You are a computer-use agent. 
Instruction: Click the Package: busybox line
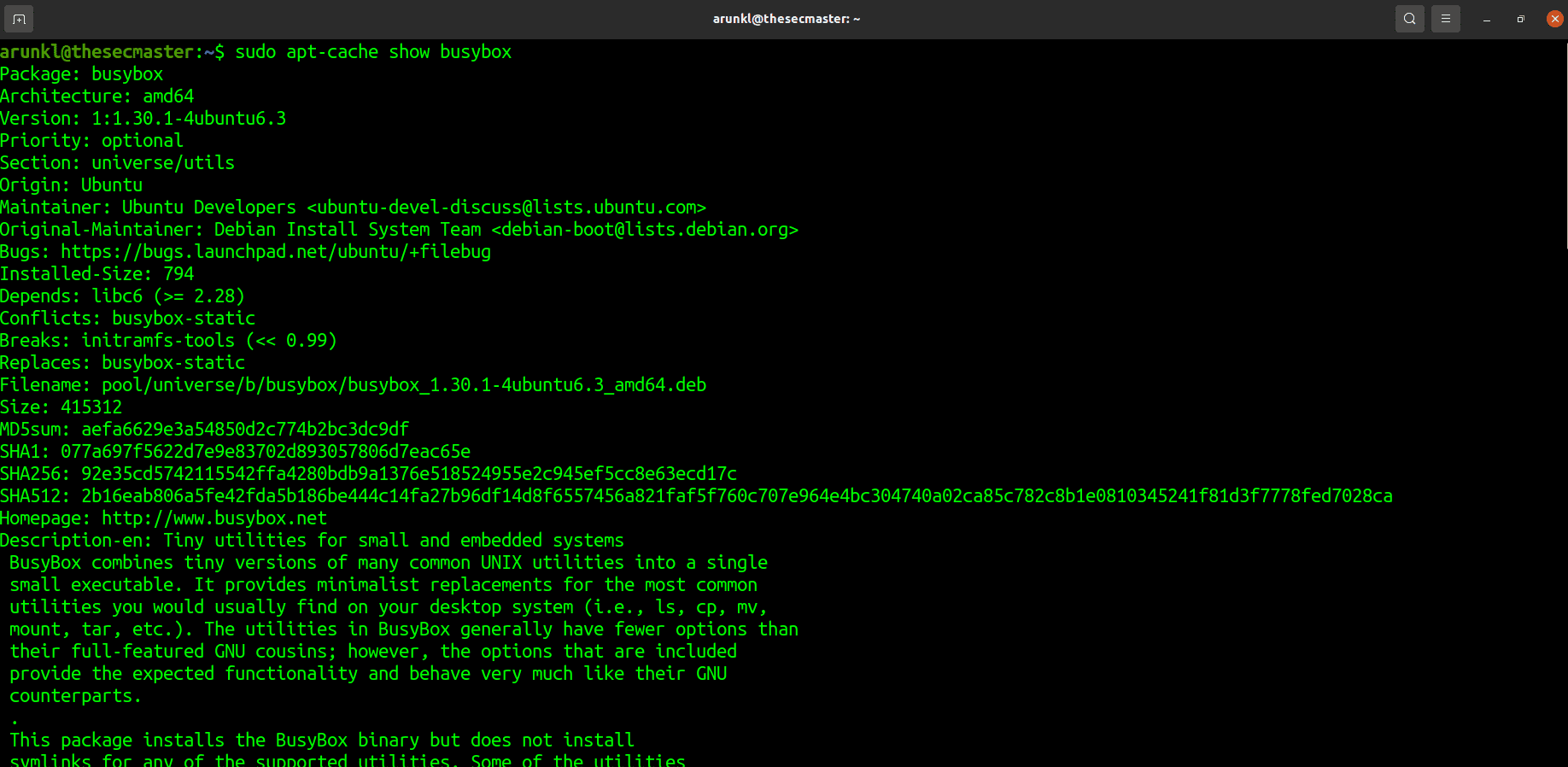[82, 74]
